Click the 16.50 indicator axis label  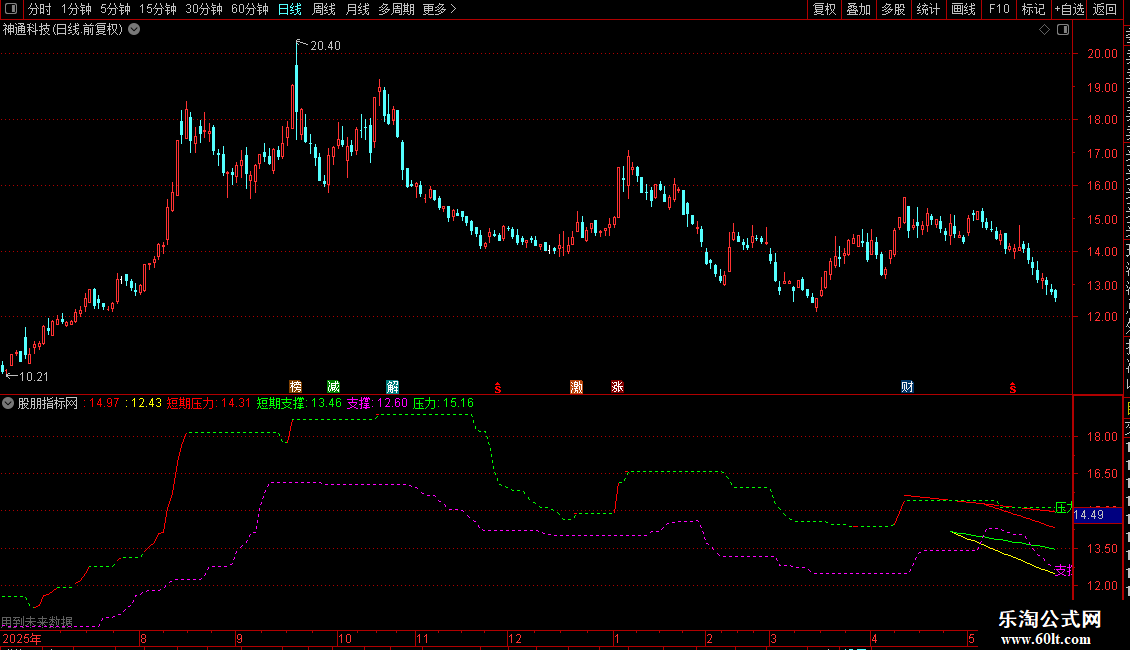coord(1103,474)
